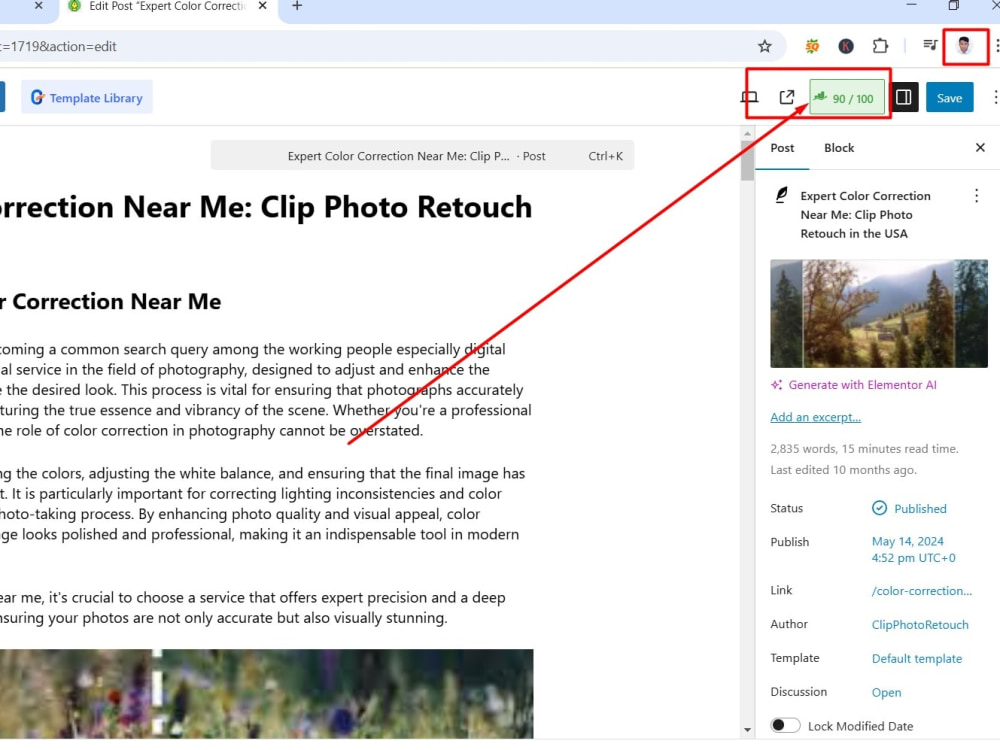Edit publish date May 14, 2024
Viewport: 1000px width, 750px height.
913,549
